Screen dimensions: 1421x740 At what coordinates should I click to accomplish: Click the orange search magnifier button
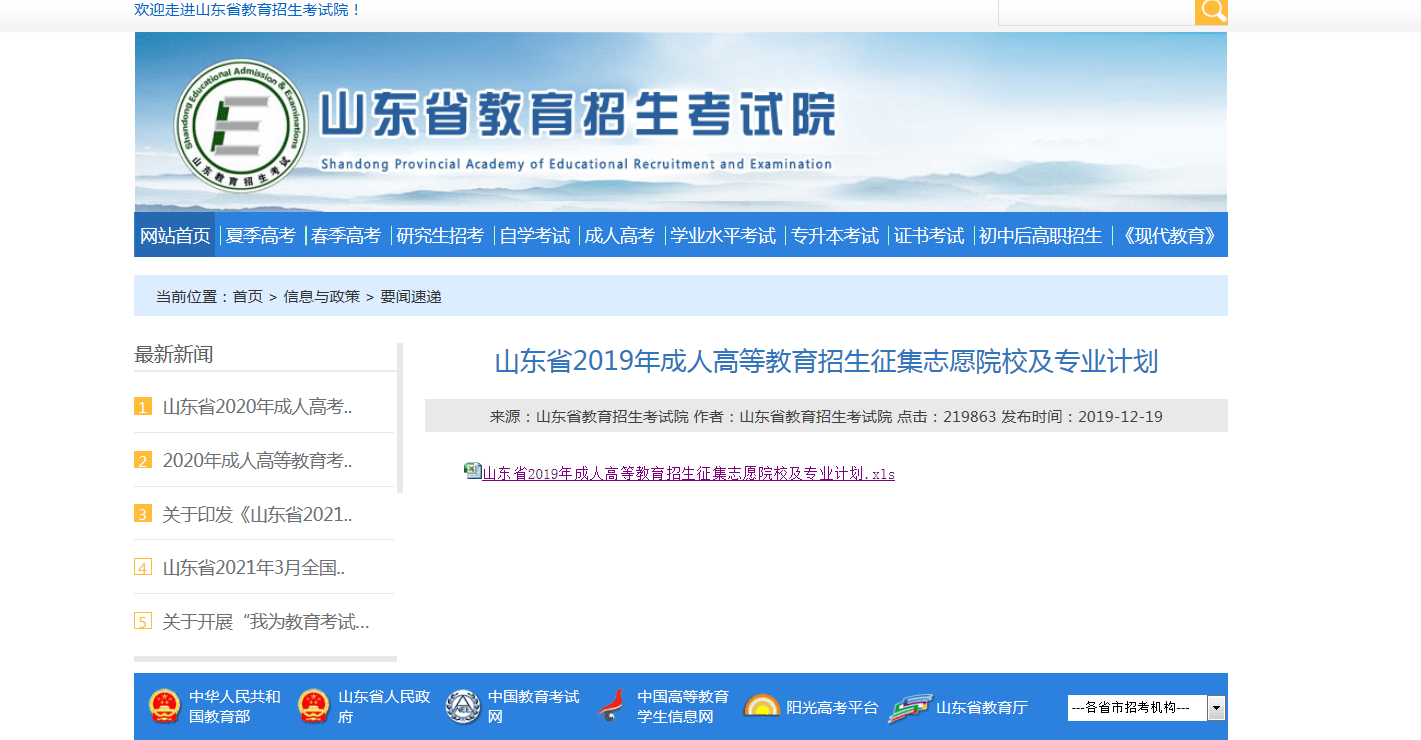pos(1211,11)
